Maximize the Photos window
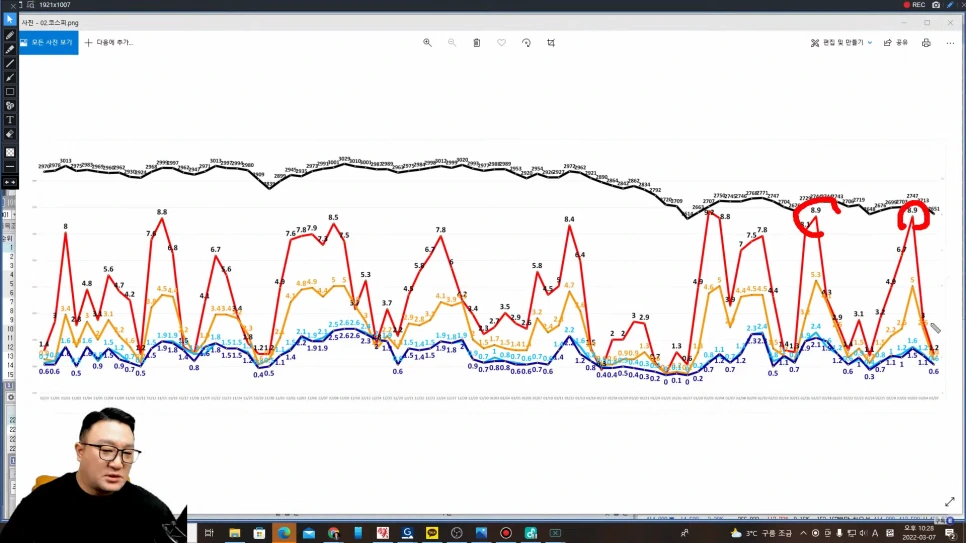 click(927, 23)
